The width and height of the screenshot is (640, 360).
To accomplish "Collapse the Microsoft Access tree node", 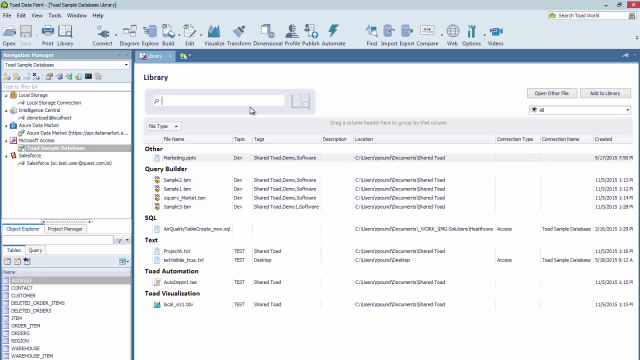I will coord(6,141).
